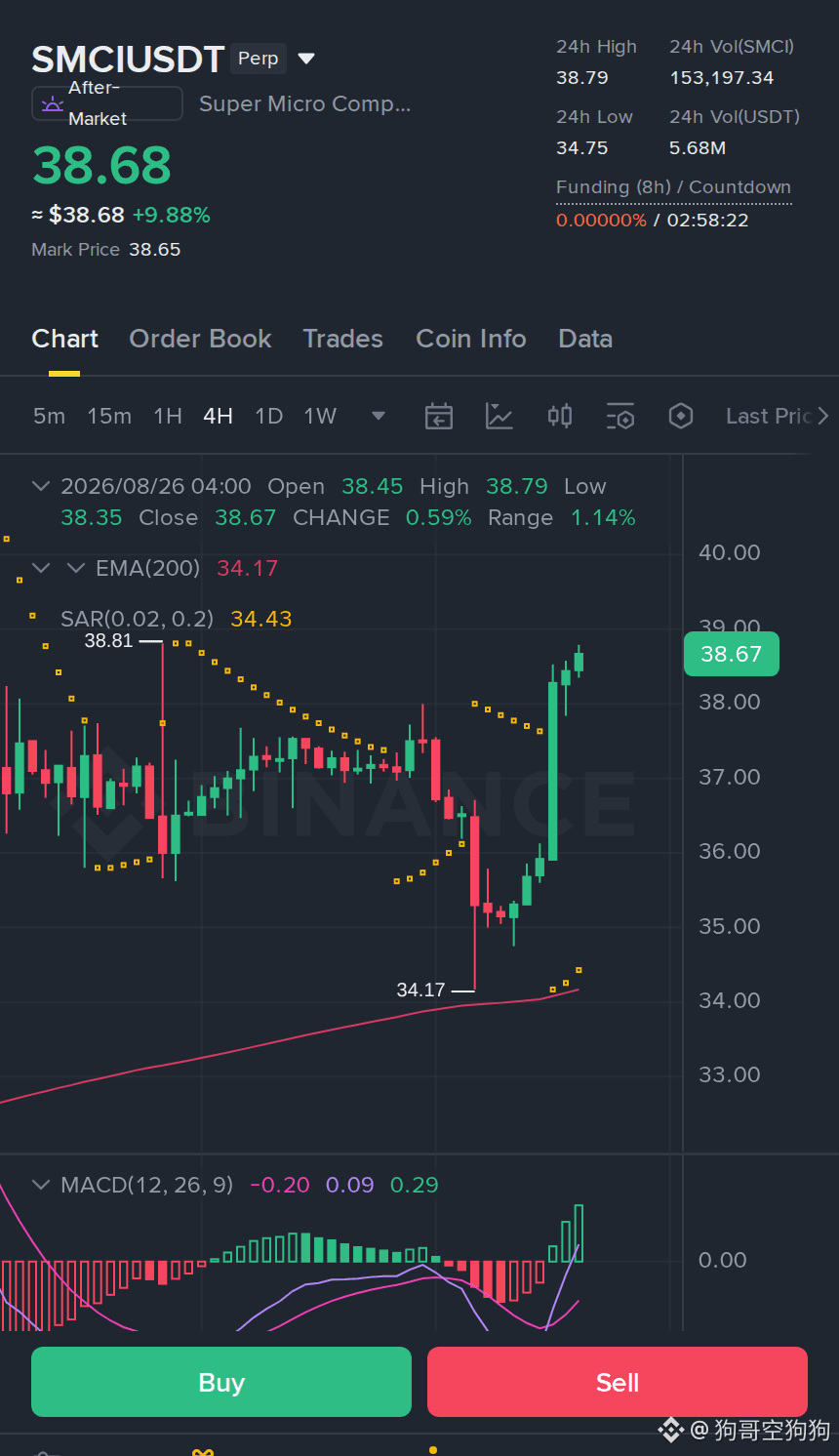The image size is (839, 1456).
Task: Open the Last Price type selector
Action: [777, 417]
